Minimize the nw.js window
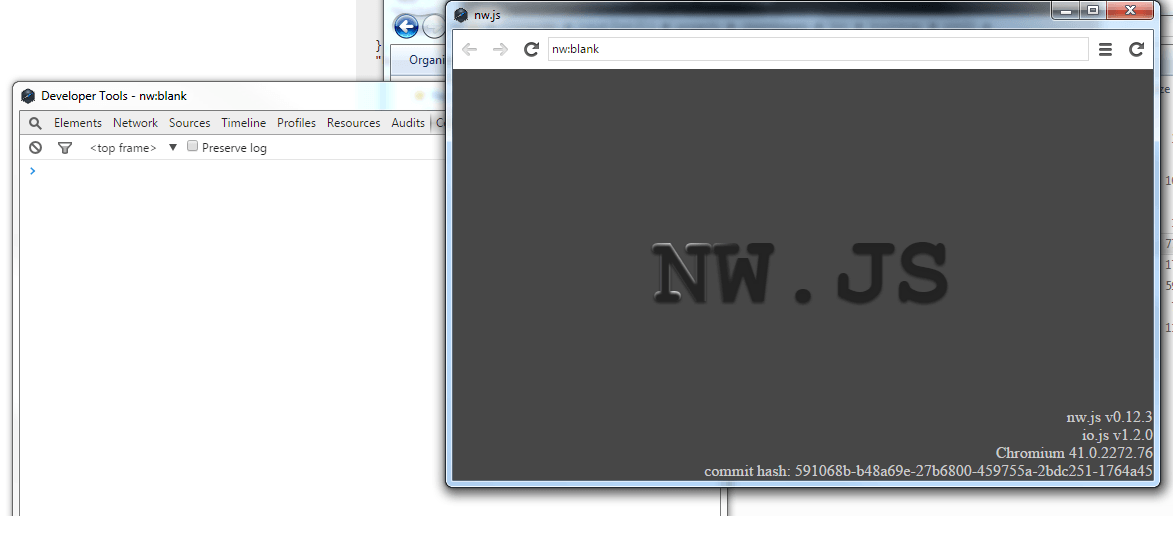This screenshot has height=550, width=1173. click(x=1066, y=10)
